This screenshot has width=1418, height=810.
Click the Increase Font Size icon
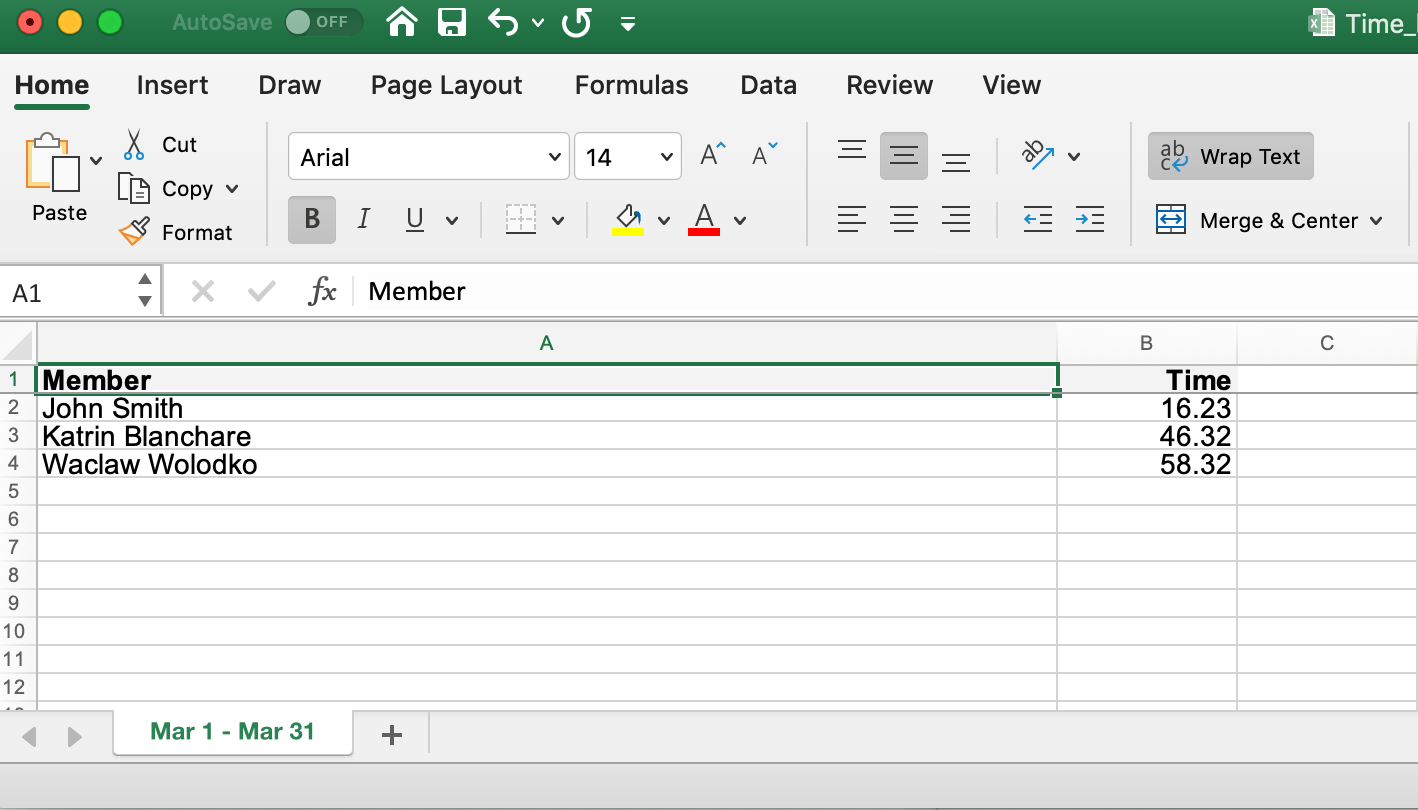point(713,156)
